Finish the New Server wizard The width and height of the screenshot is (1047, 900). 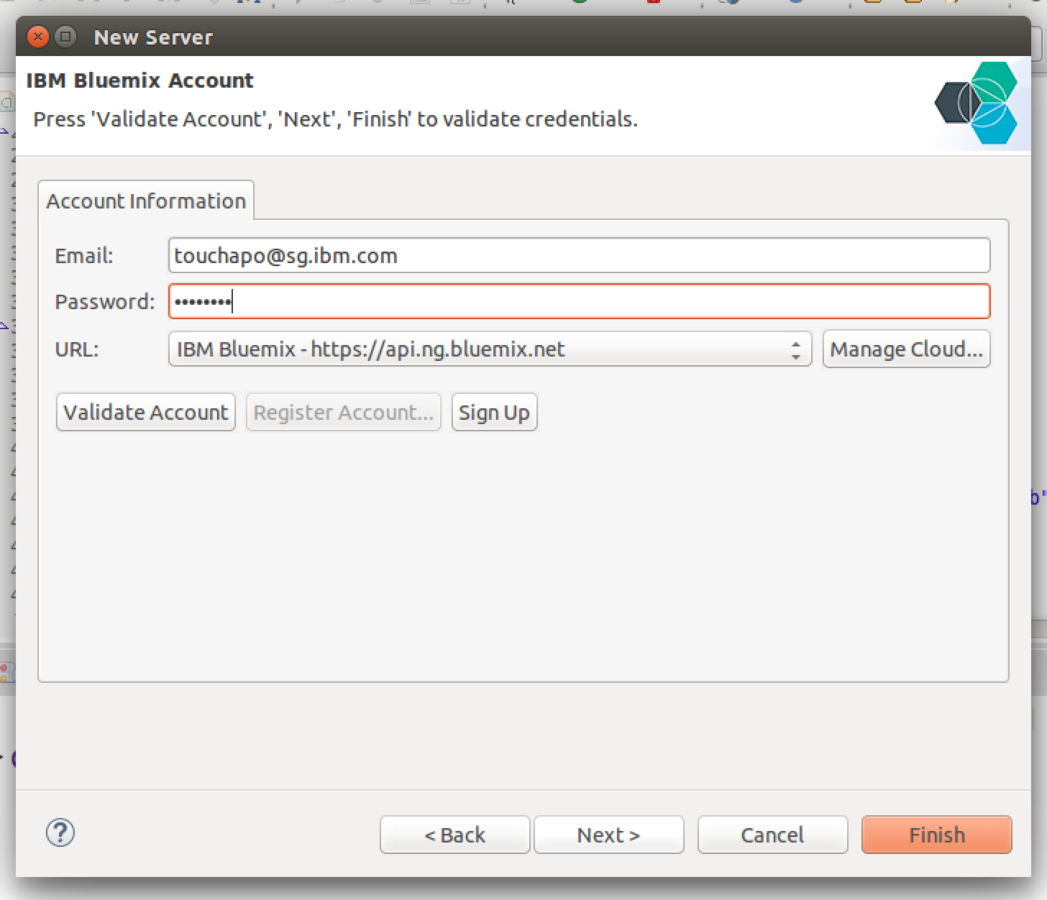tap(937, 835)
